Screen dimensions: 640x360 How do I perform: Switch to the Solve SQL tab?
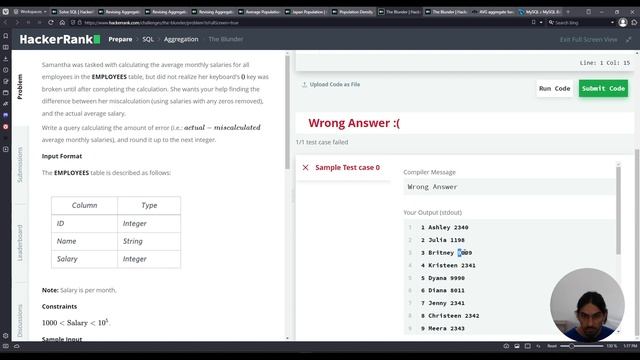[x=72, y=12]
